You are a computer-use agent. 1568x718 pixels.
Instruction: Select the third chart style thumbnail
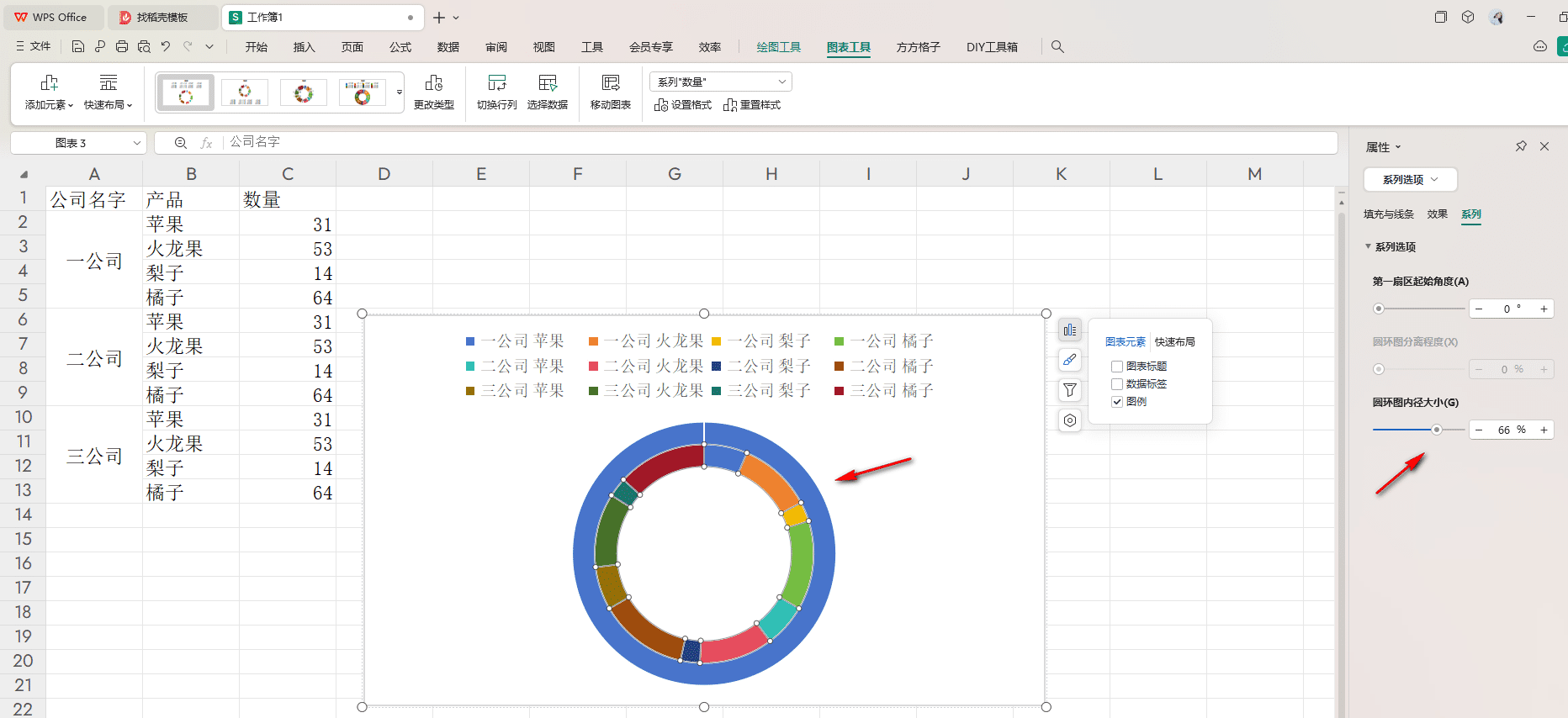coord(304,92)
